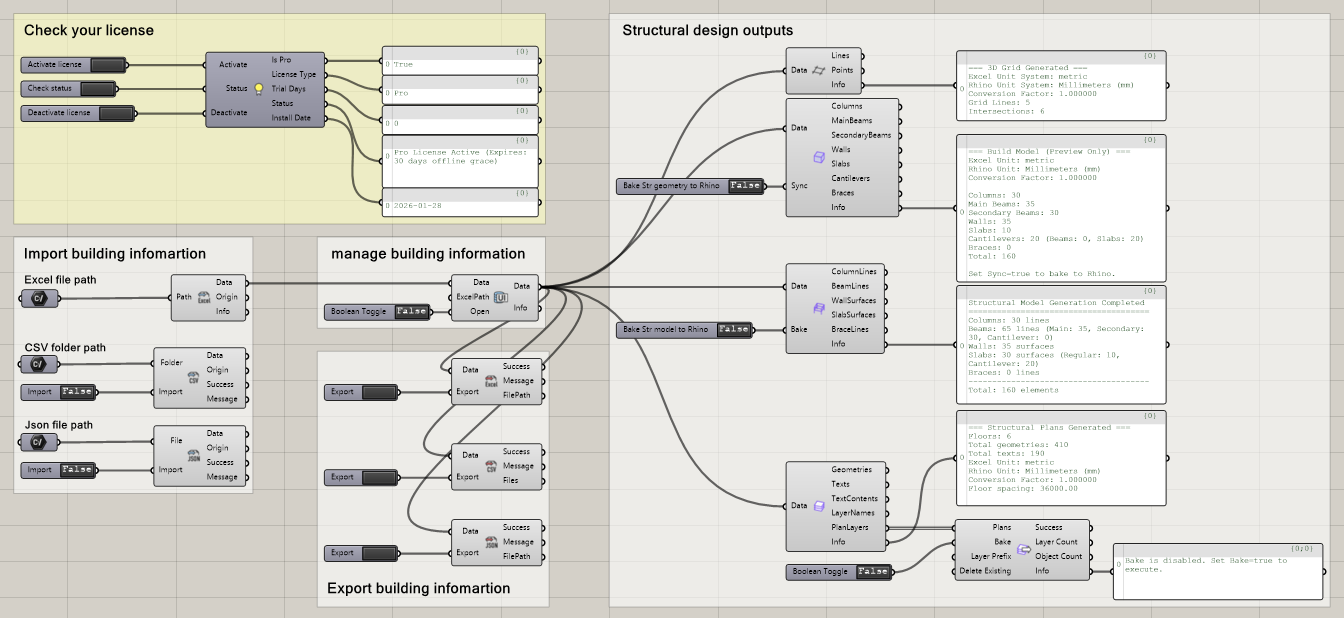Click the icon on the ColumnLines/BeamLines component
This screenshot has height=618, width=1344.
coord(818,308)
